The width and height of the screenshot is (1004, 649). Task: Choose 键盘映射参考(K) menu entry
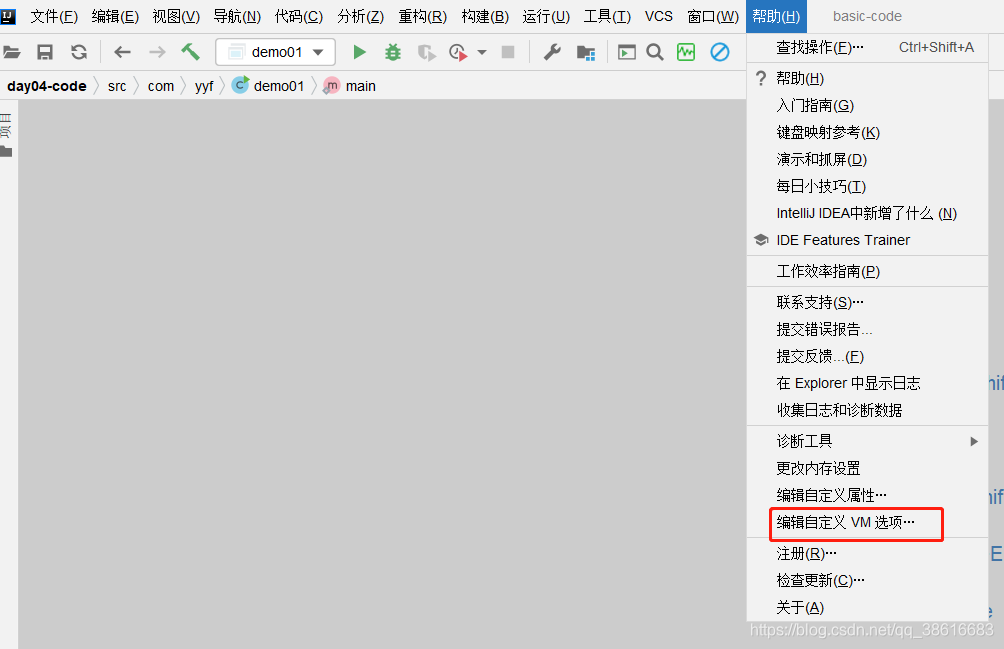tap(867, 132)
